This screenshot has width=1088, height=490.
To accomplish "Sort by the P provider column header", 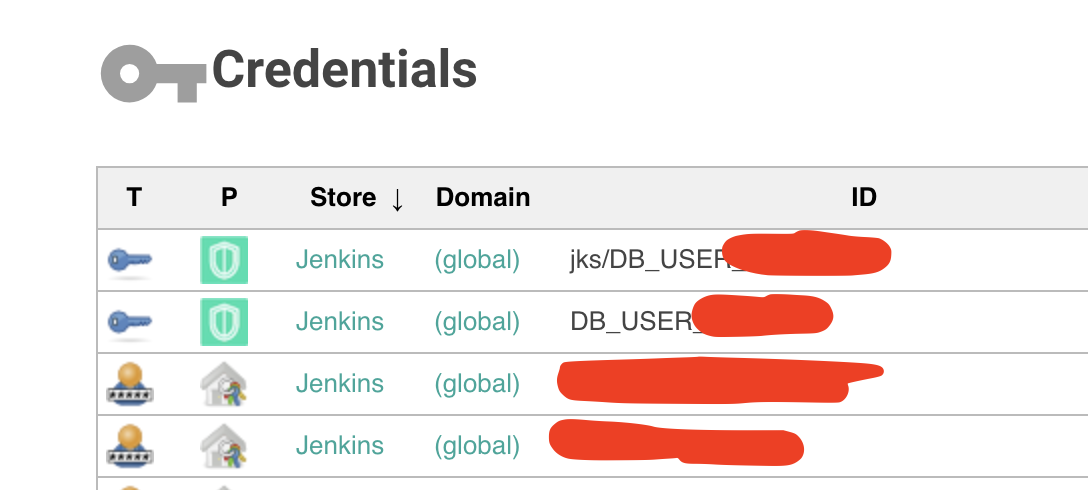I will pos(229,198).
